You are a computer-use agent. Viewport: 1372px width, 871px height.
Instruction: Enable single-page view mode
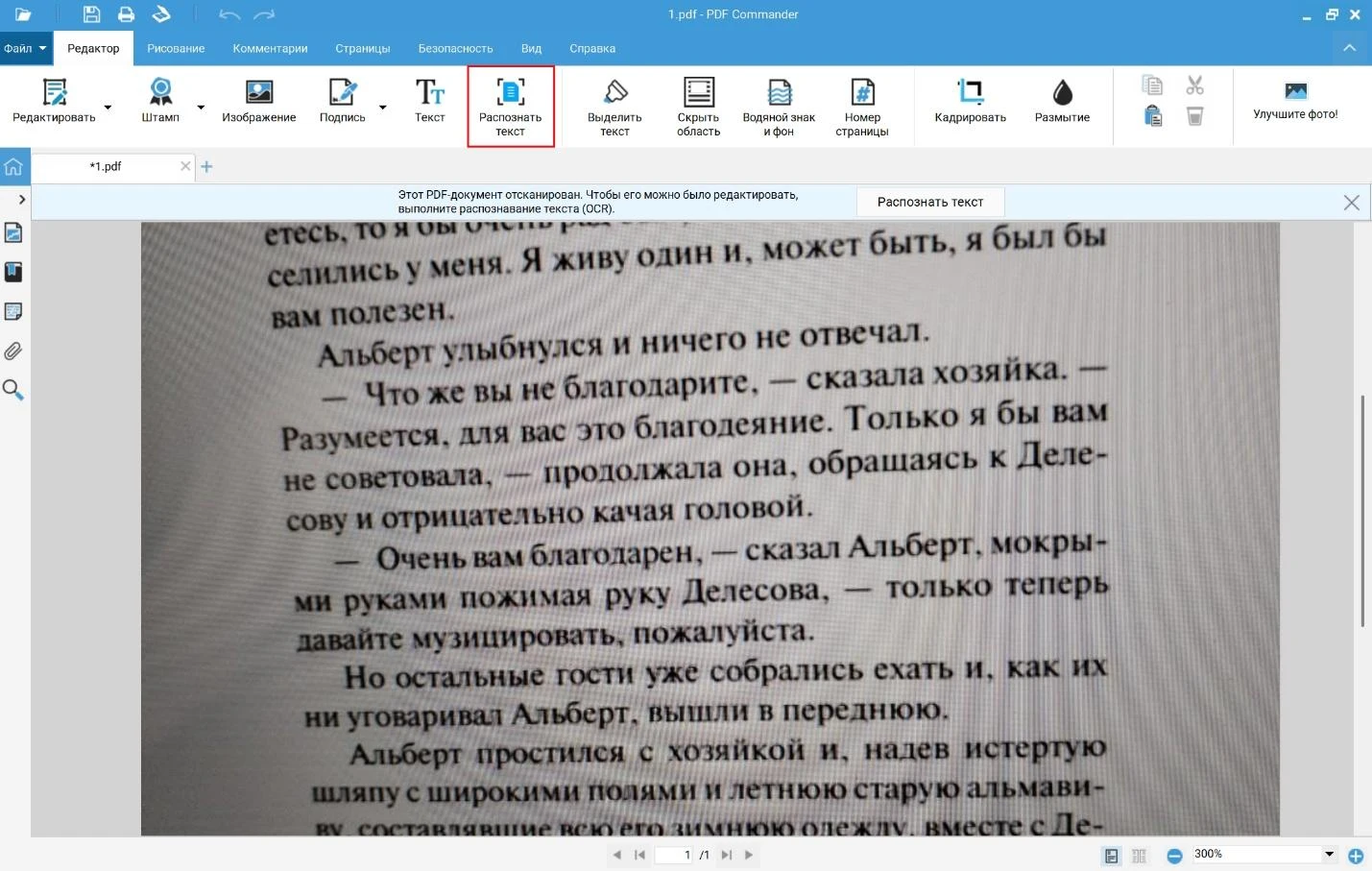click(1112, 856)
